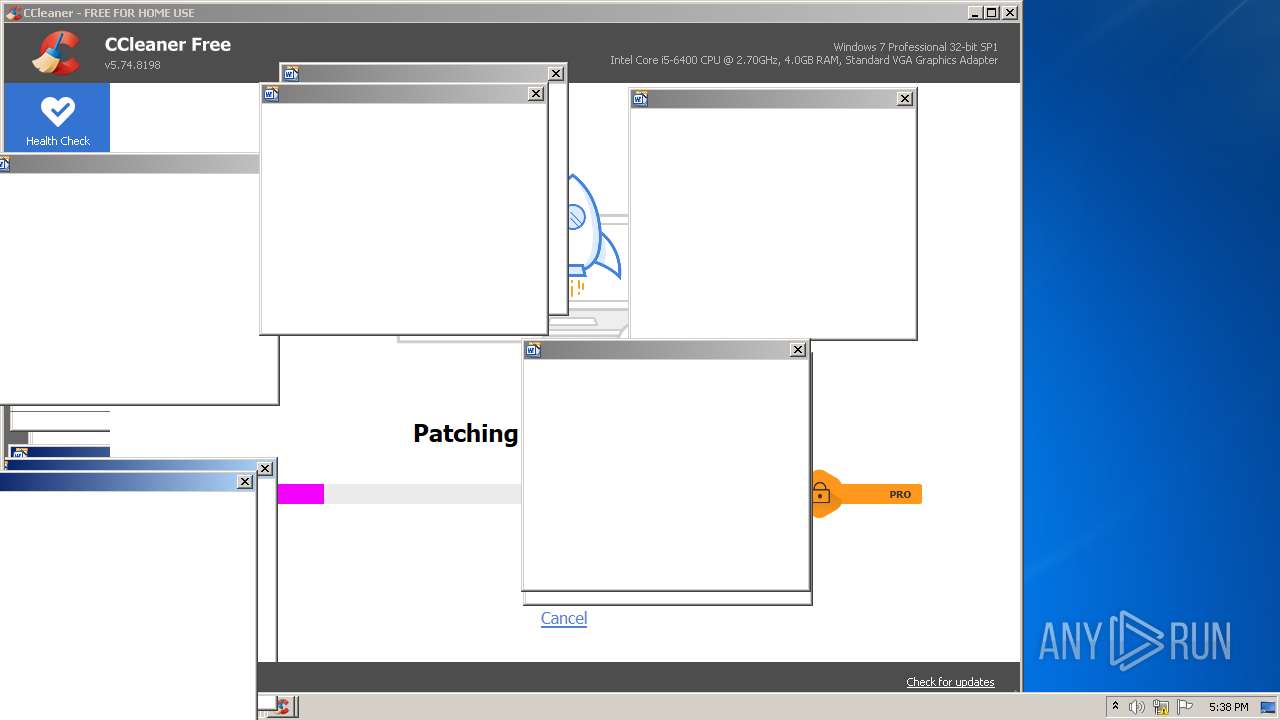This screenshot has height=720, width=1280.
Task: Click the CCleaner logo in the header
Action: click(x=56, y=52)
